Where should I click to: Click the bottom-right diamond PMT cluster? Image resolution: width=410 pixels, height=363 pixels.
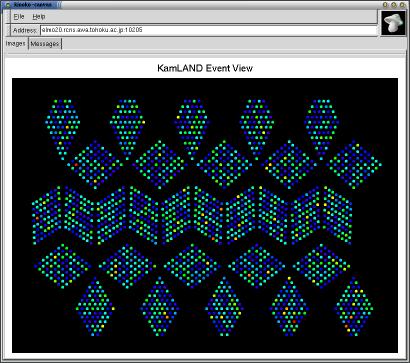pyautogui.click(x=354, y=307)
